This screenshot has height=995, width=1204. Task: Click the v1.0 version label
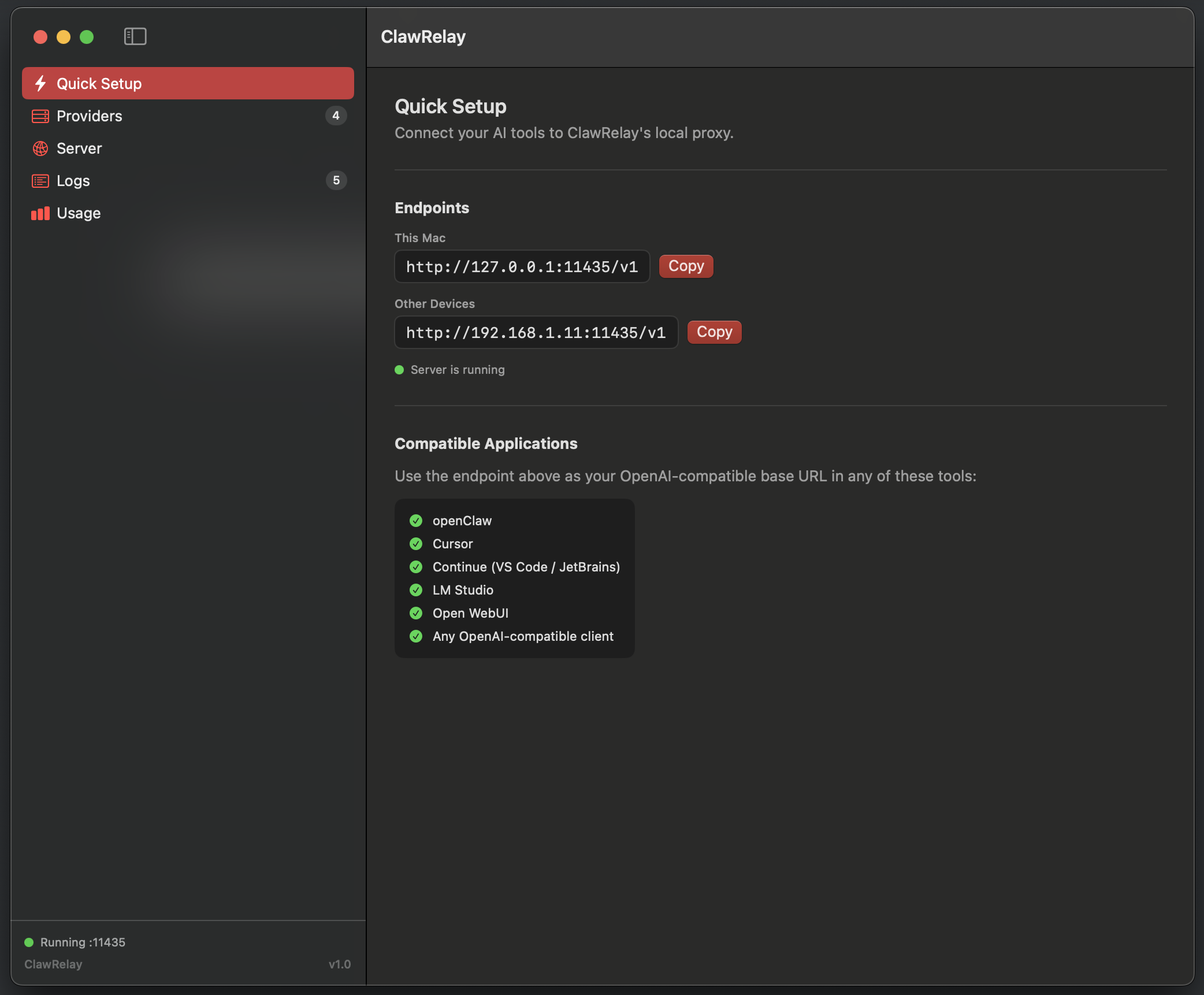340,964
